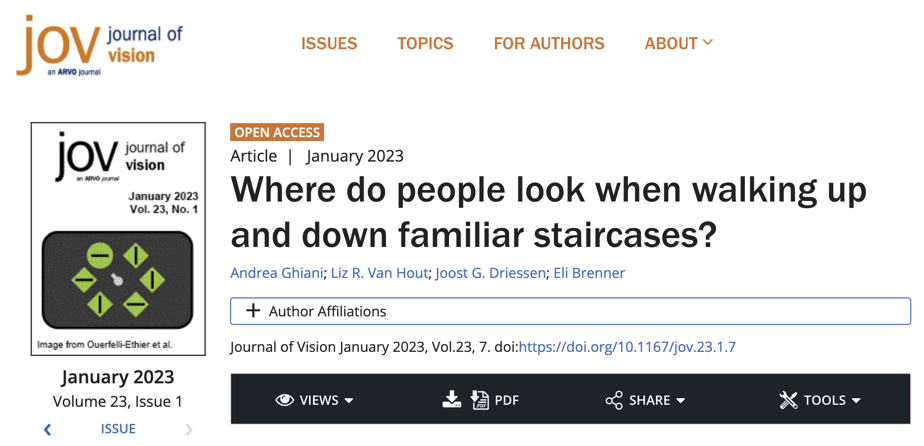Click the Issue link below the cover
The height and width of the screenshot is (446, 924).
point(118,429)
